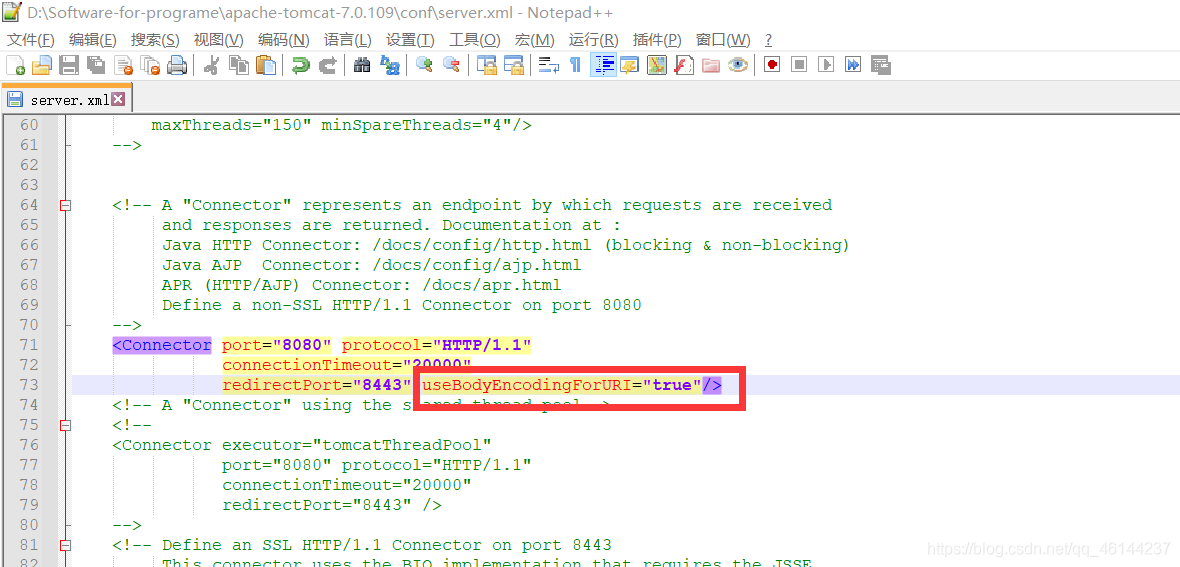Open the 编码(N) encoding menu
The width and height of the screenshot is (1180, 567).
click(x=283, y=39)
